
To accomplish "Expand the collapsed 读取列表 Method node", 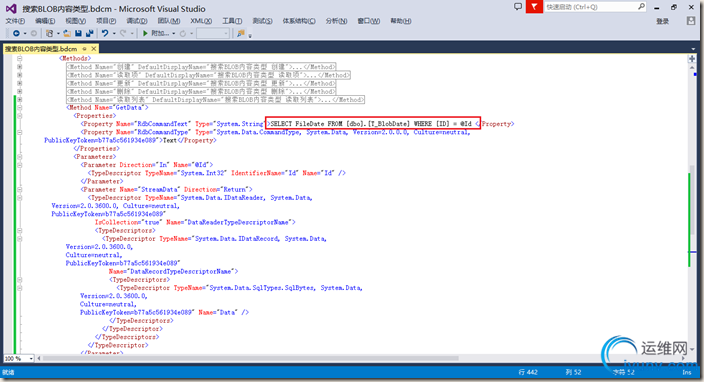I will pos(19,100).
